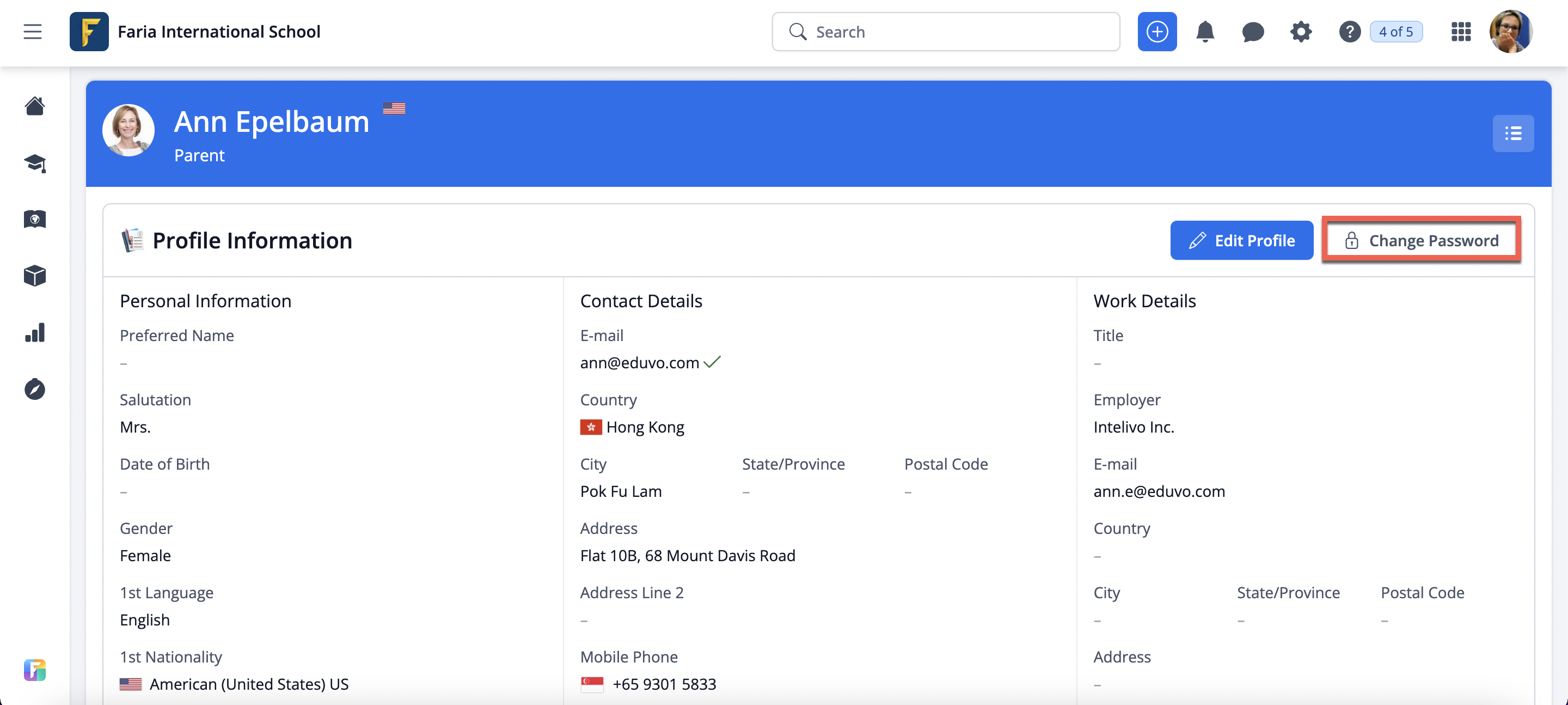
Task: Open the graduation cap academics icon
Action: coord(35,163)
